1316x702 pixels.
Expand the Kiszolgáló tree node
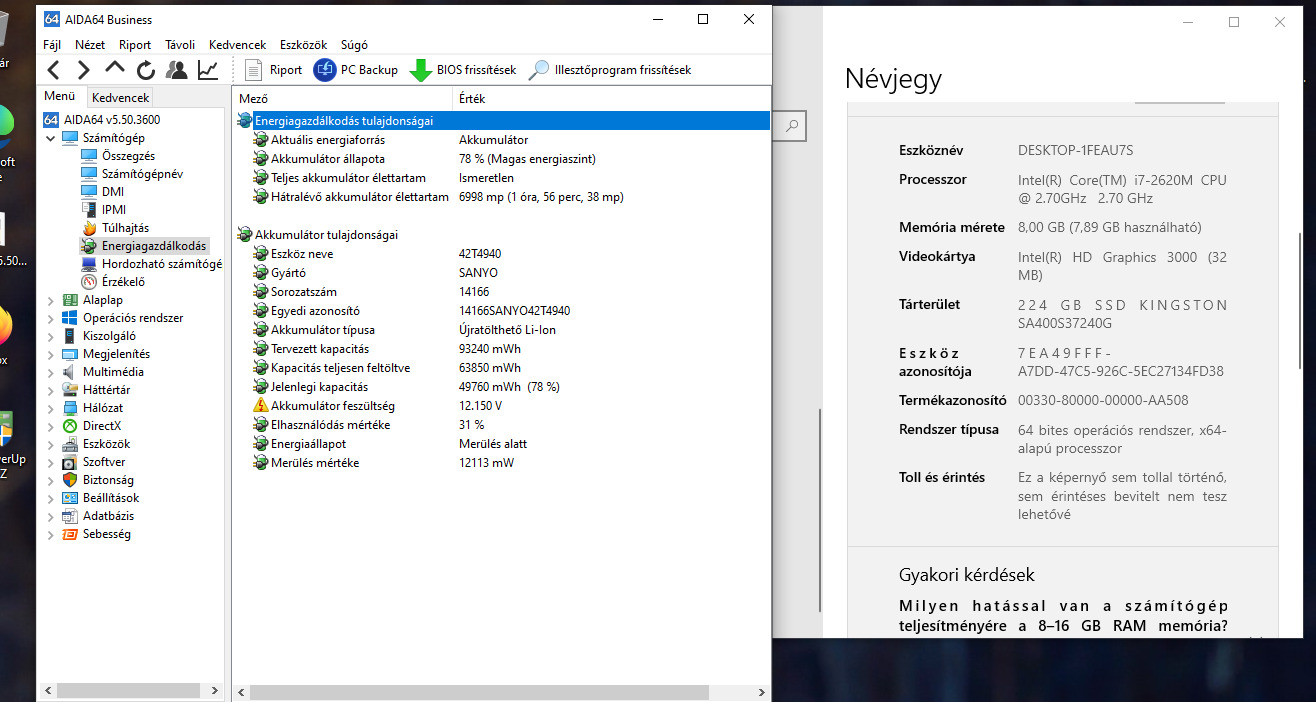click(51, 336)
